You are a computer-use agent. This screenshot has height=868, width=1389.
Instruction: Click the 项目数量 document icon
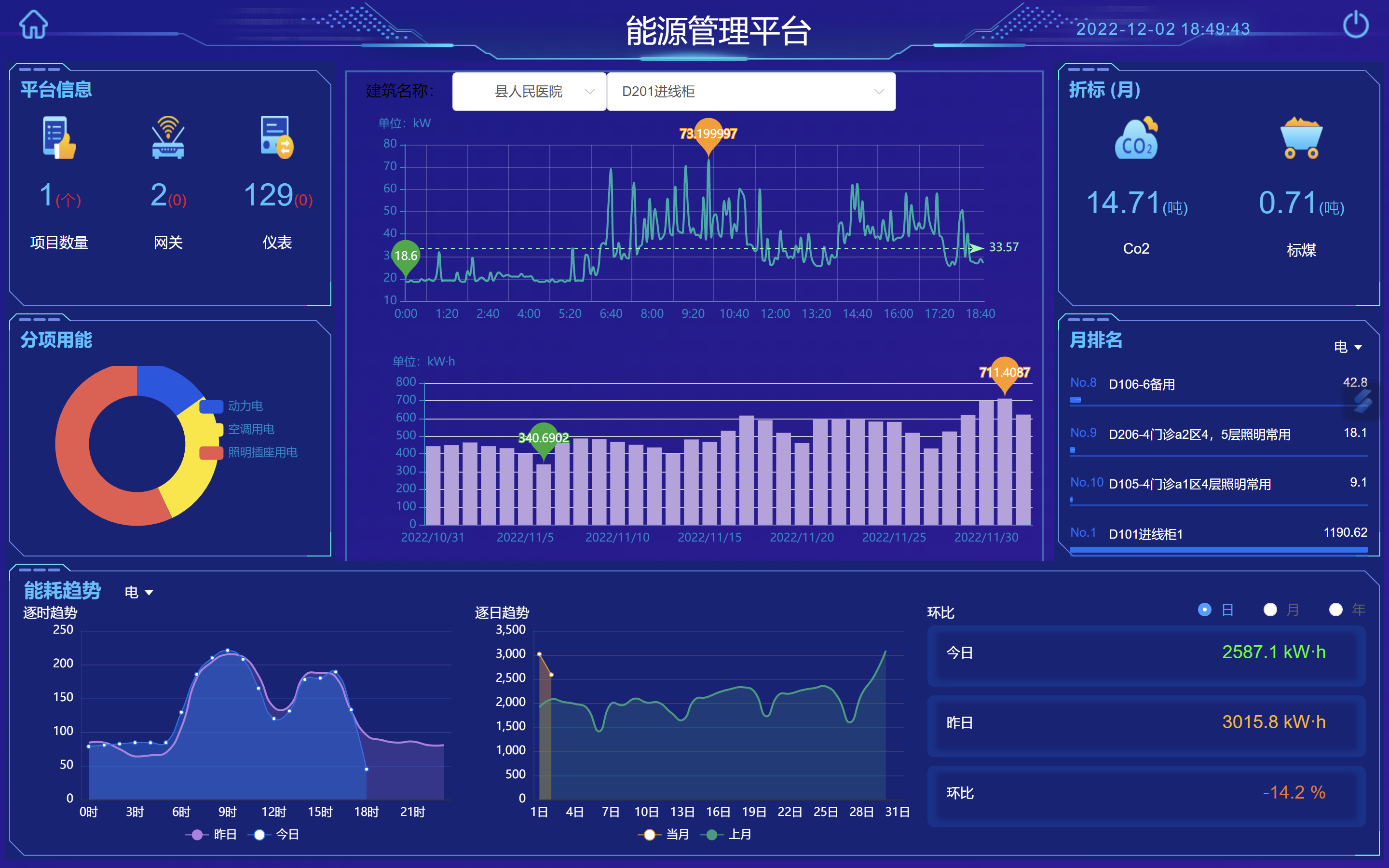coord(57,138)
